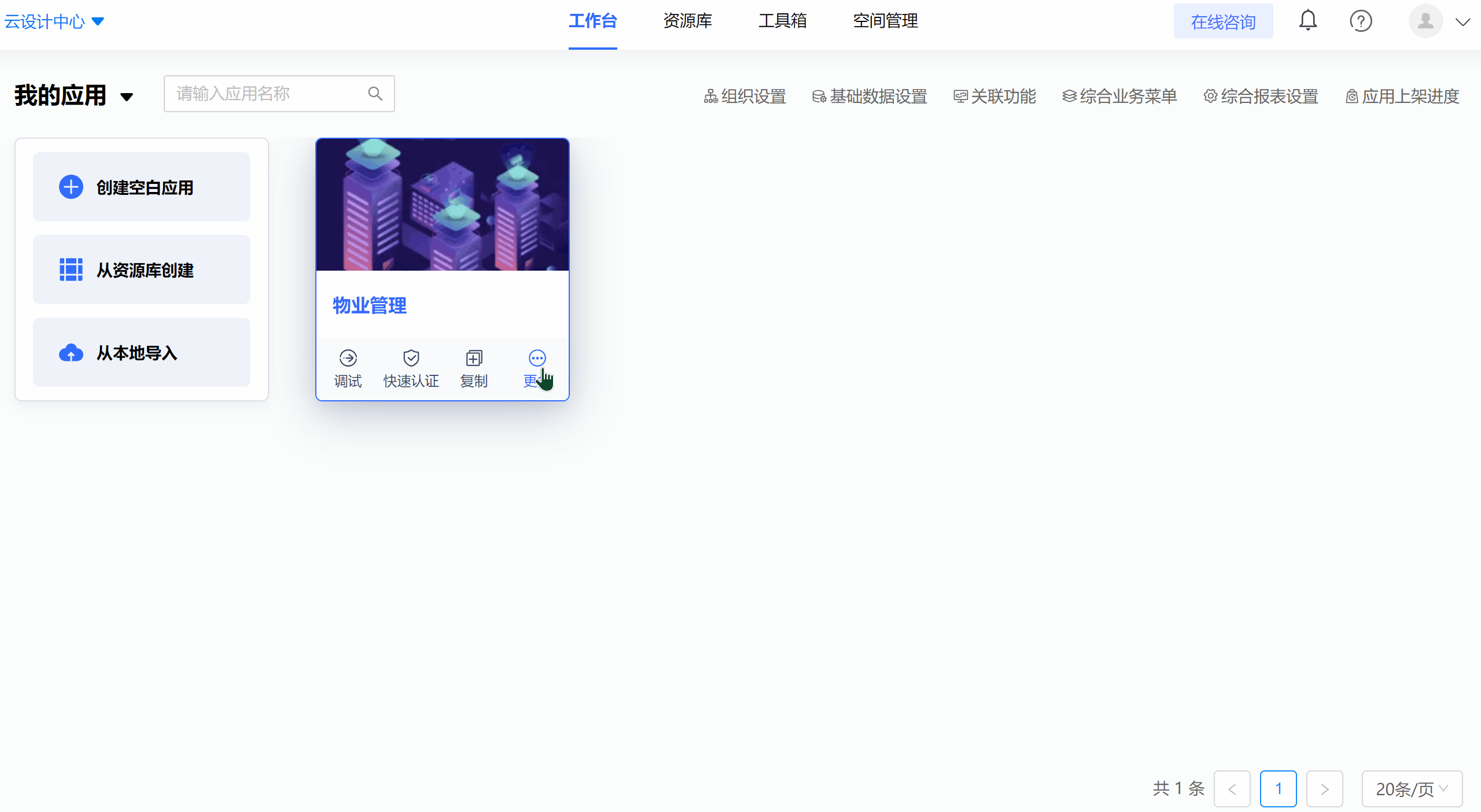The height and width of the screenshot is (812, 1481).
Task: Select page 1 in pagination
Action: click(x=1279, y=789)
